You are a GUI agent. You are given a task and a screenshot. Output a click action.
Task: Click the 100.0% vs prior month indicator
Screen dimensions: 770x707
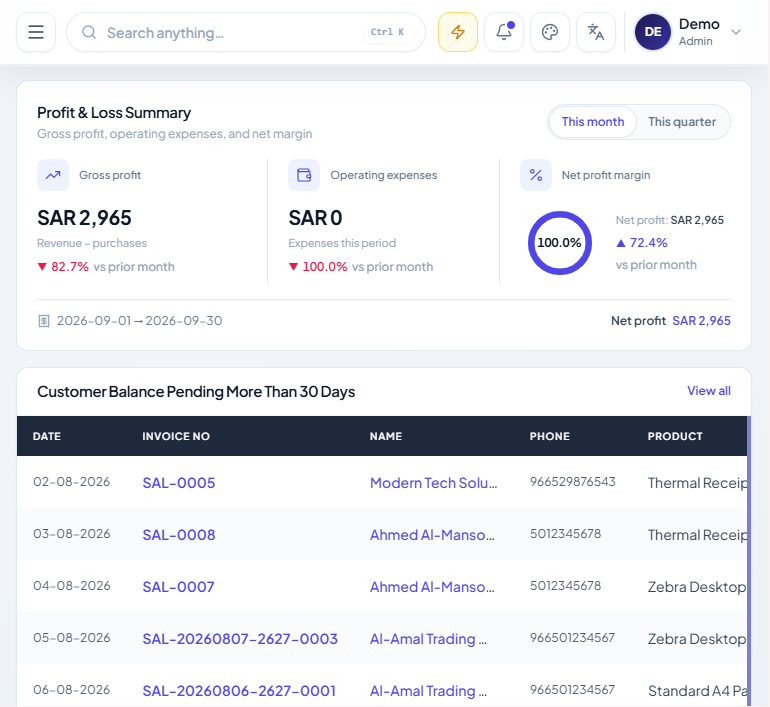pos(361,267)
